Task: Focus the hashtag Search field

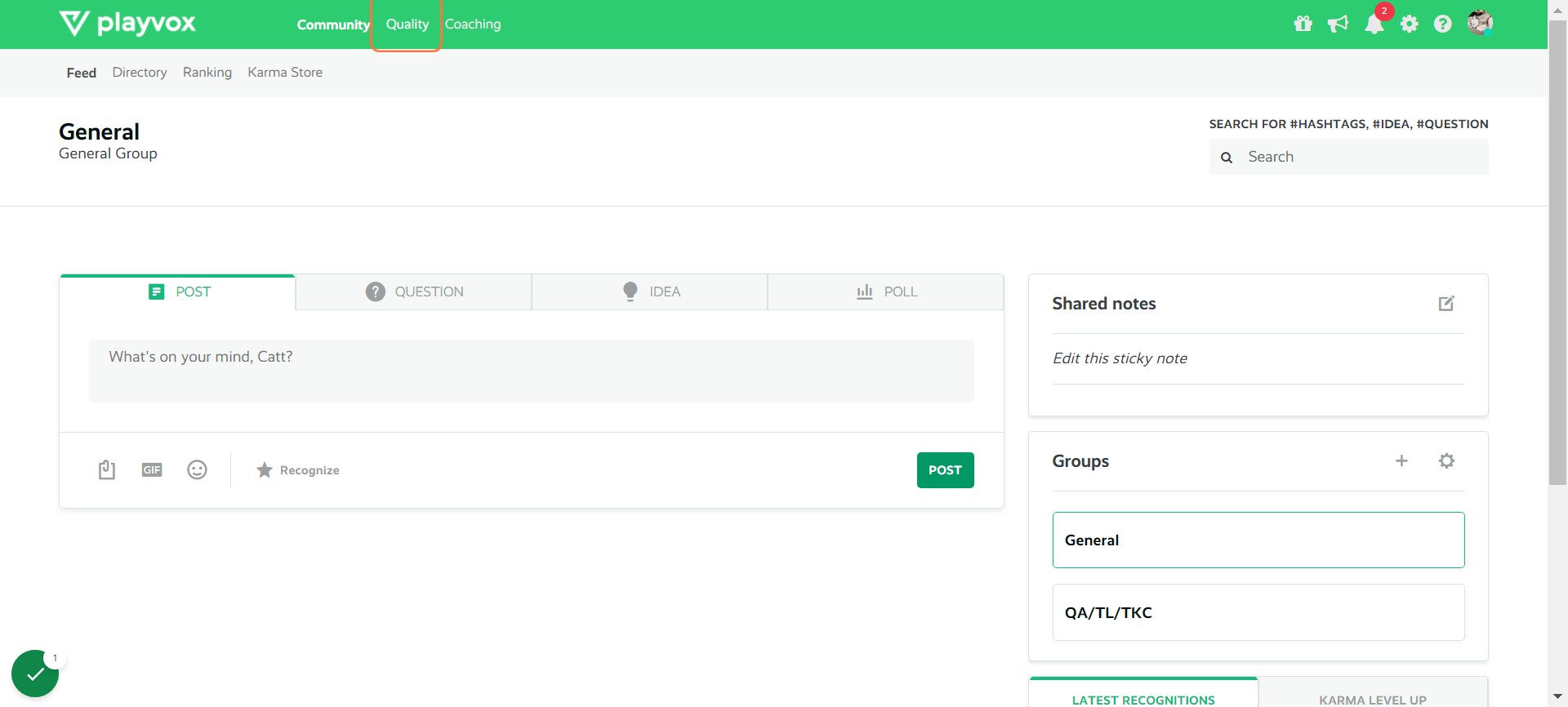Action: click(x=1348, y=157)
